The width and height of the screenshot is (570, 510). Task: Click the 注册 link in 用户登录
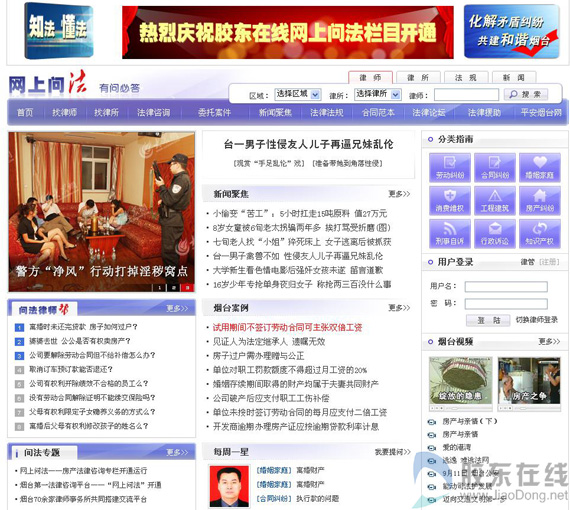click(549, 262)
